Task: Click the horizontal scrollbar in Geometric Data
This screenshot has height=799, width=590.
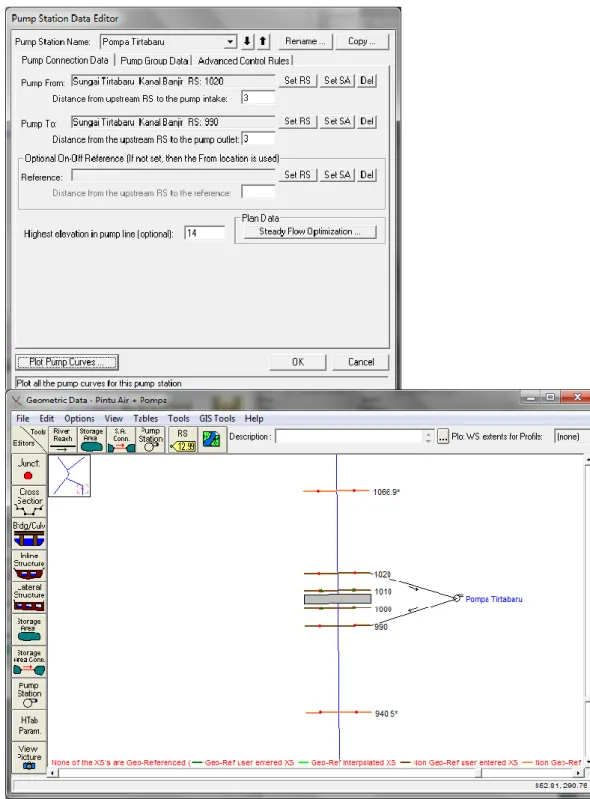Action: click(317, 773)
